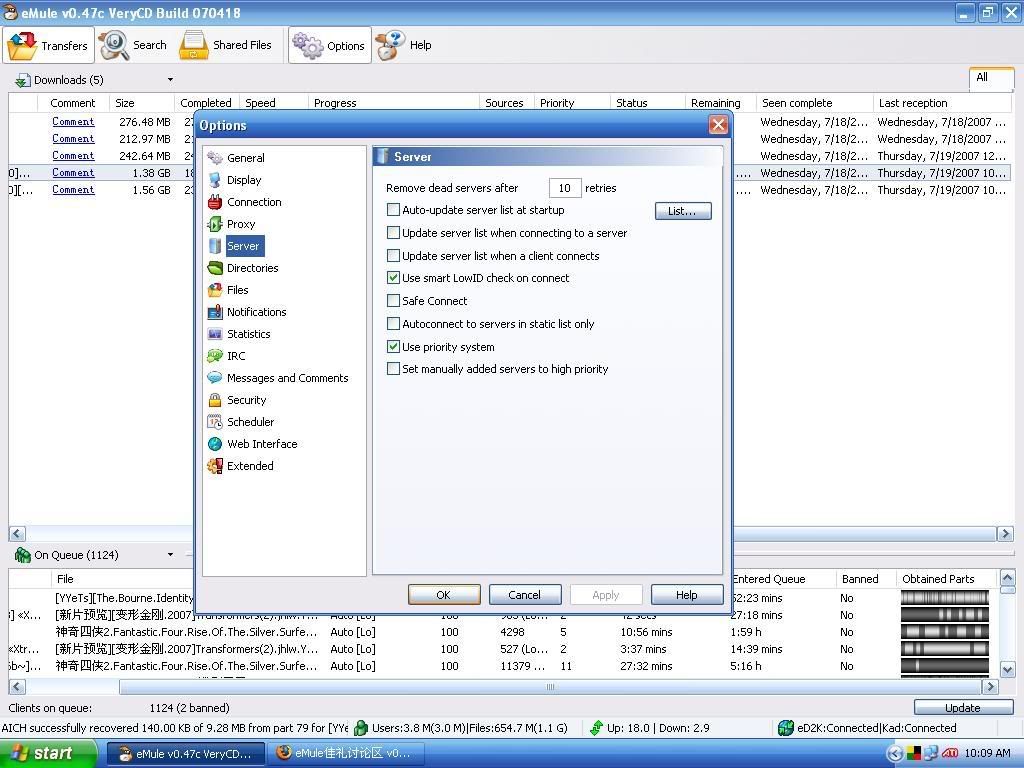Select the Scheduler calendar icon
This screenshot has width=1024, height=768.
(215, 422)
